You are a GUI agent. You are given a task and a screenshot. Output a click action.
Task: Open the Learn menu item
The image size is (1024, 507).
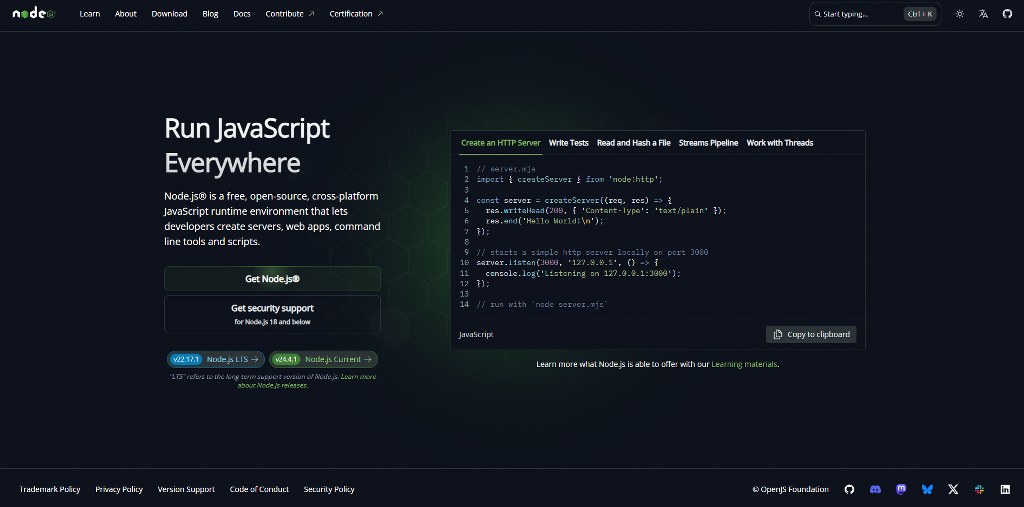pyautogui.click(x=90, y=14)
